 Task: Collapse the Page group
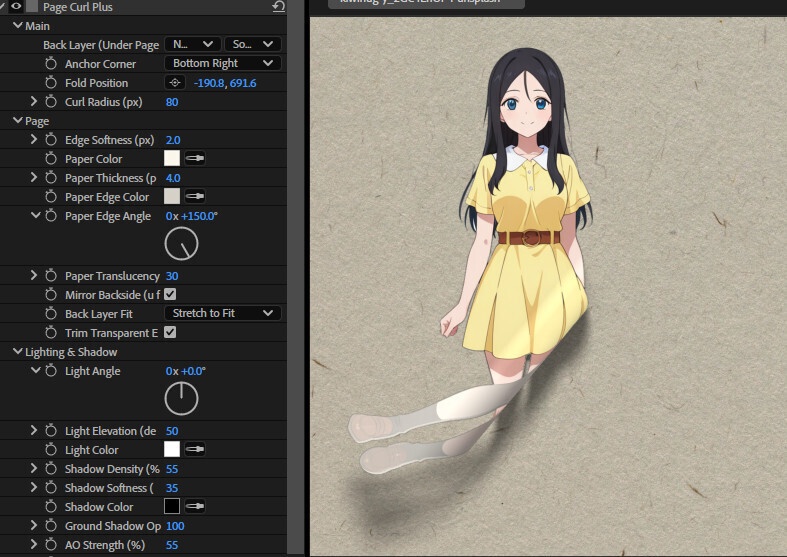18,120
